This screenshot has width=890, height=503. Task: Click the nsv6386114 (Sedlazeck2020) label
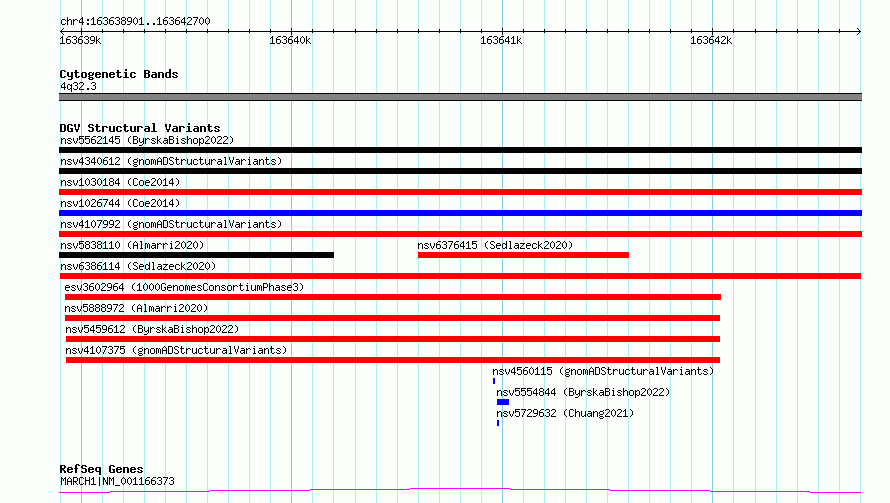pos(138,266)
